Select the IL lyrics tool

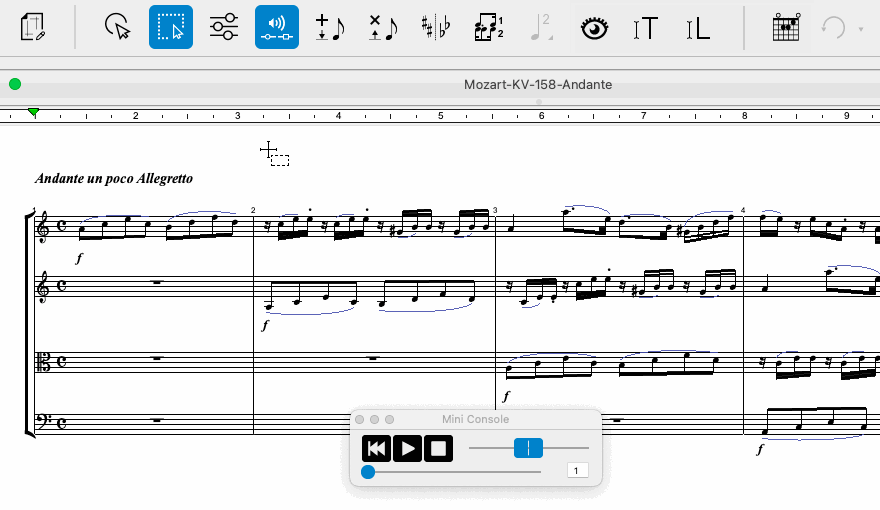pos(698,27)
